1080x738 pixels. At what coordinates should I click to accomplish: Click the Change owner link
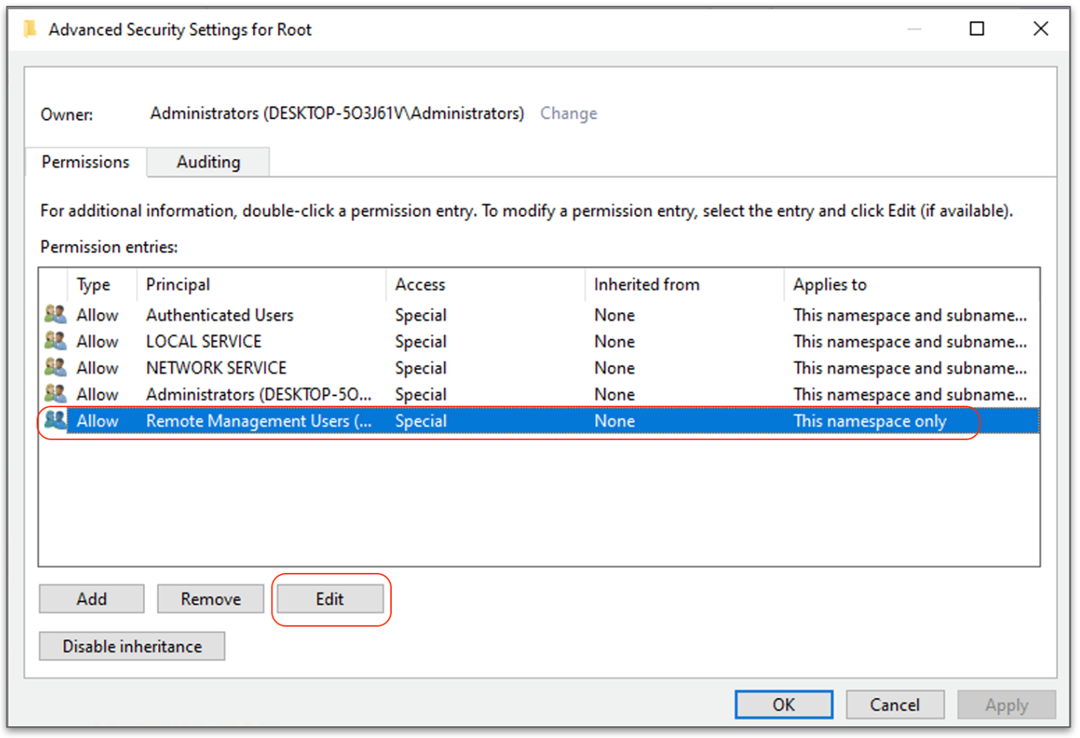click(568, 113)
